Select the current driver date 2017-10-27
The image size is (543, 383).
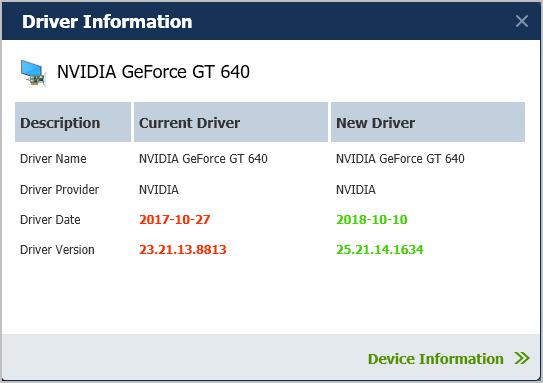tap(175, 219)
